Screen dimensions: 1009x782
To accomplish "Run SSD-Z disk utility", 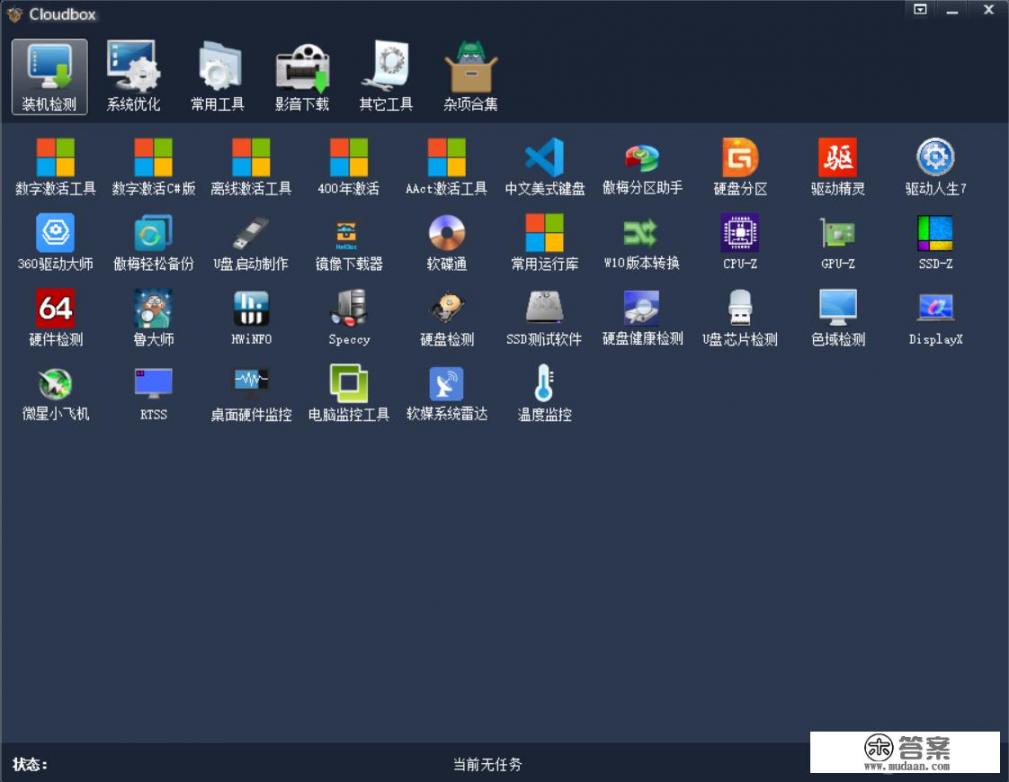I will 935,240.
